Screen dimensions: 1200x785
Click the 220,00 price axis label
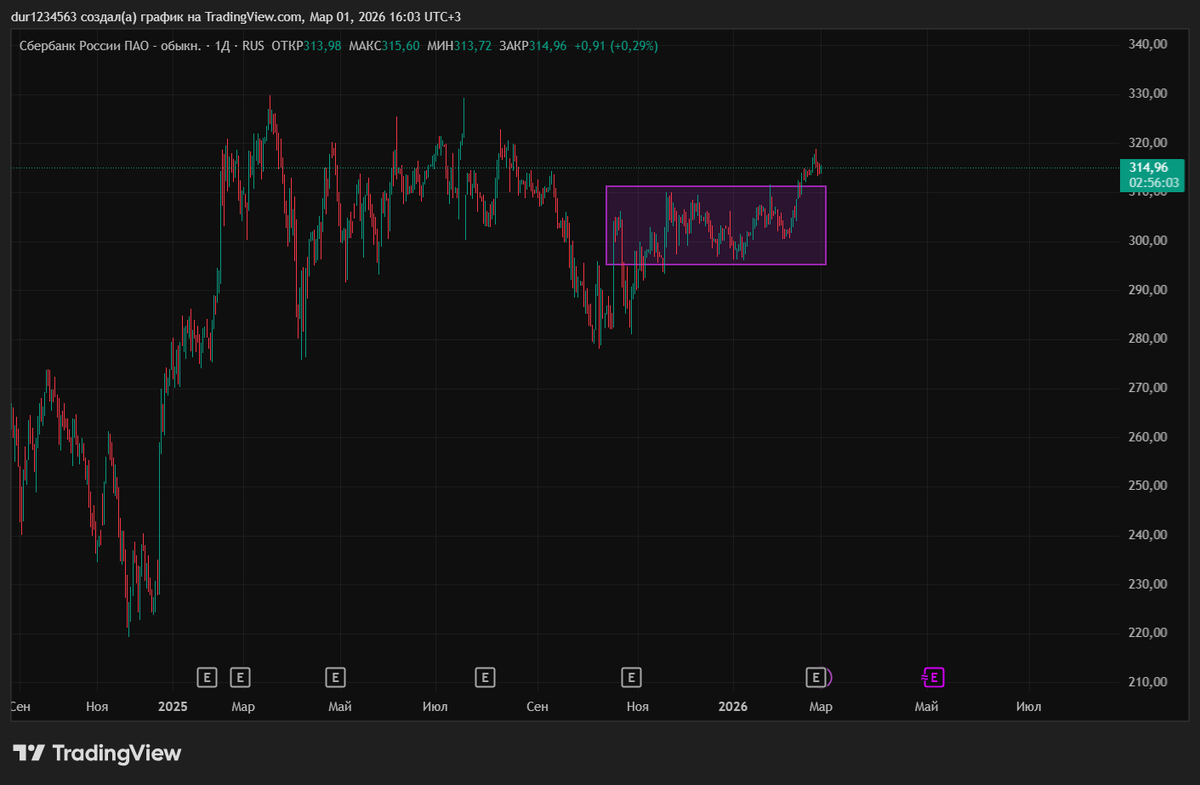click(x=1147, y=633)
